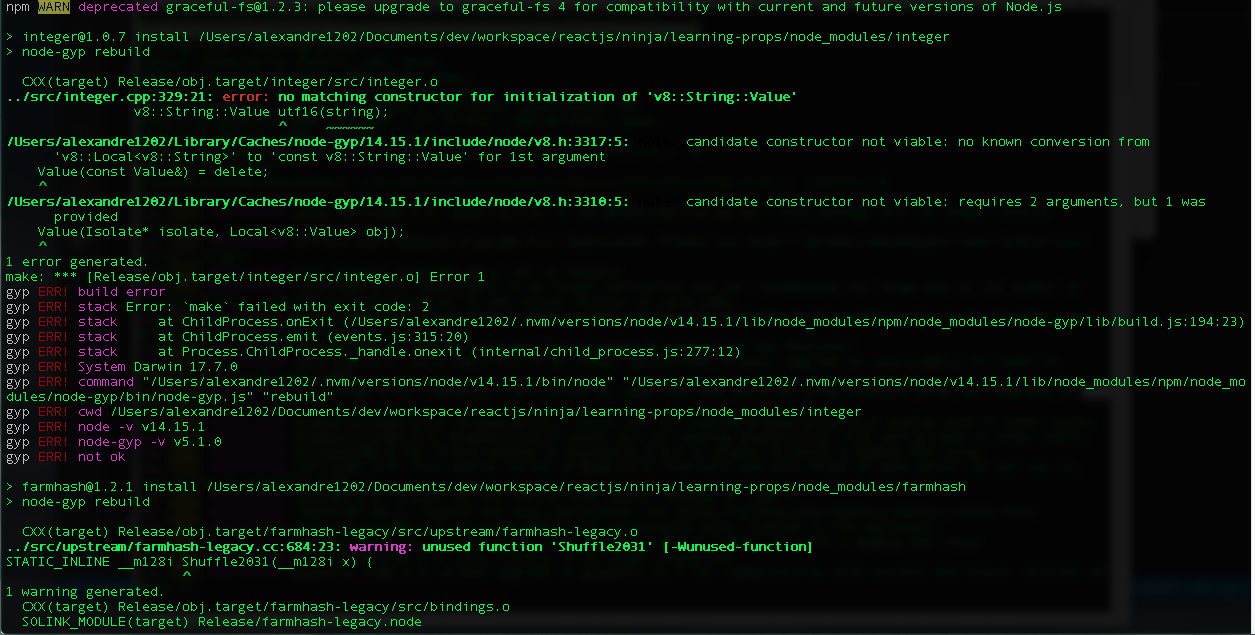
Task: Open the farmhash-legacy.cc:684:23 warning link
Action: coord(140,546)
